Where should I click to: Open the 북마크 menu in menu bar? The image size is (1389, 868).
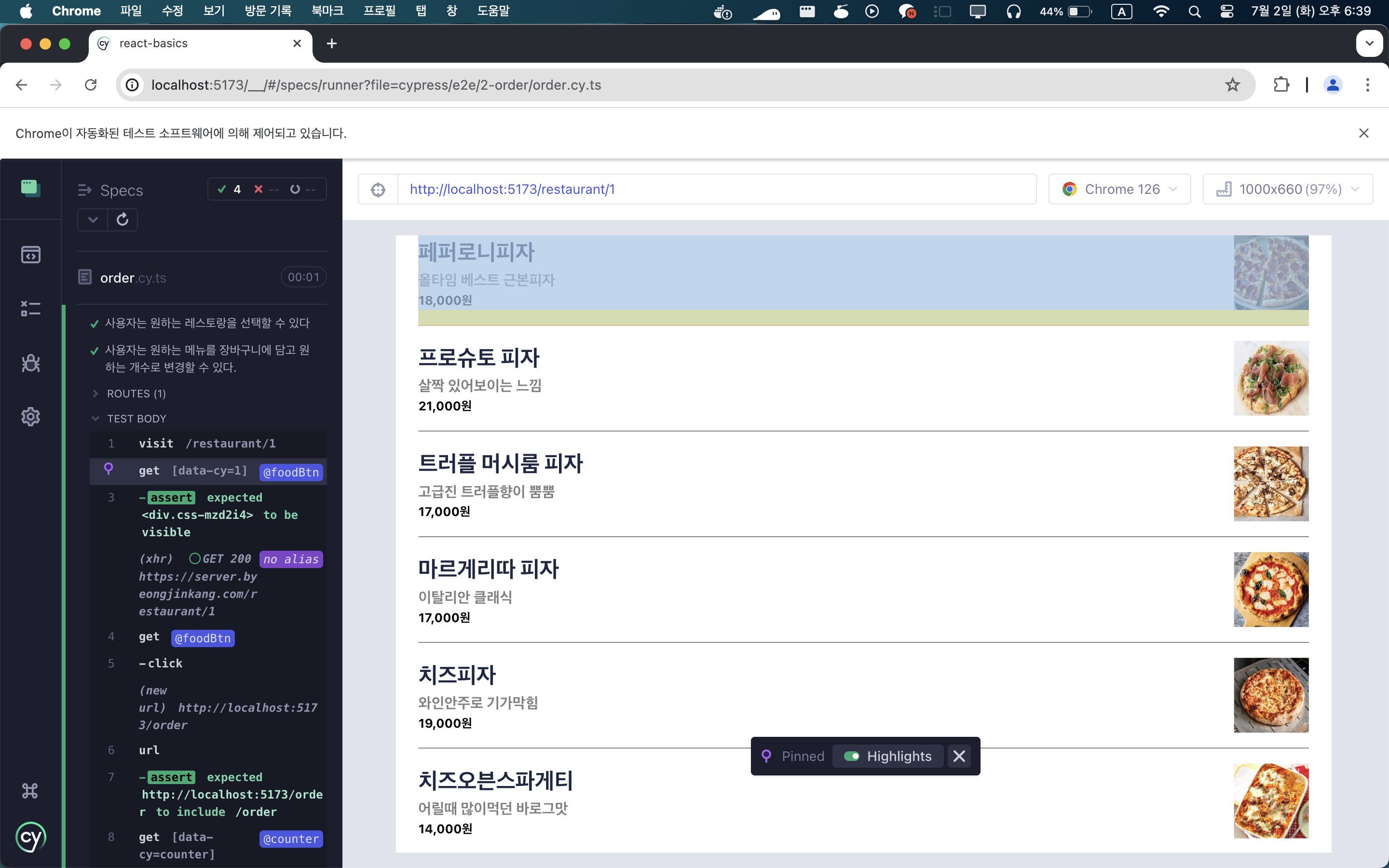(x=327, y=11)
